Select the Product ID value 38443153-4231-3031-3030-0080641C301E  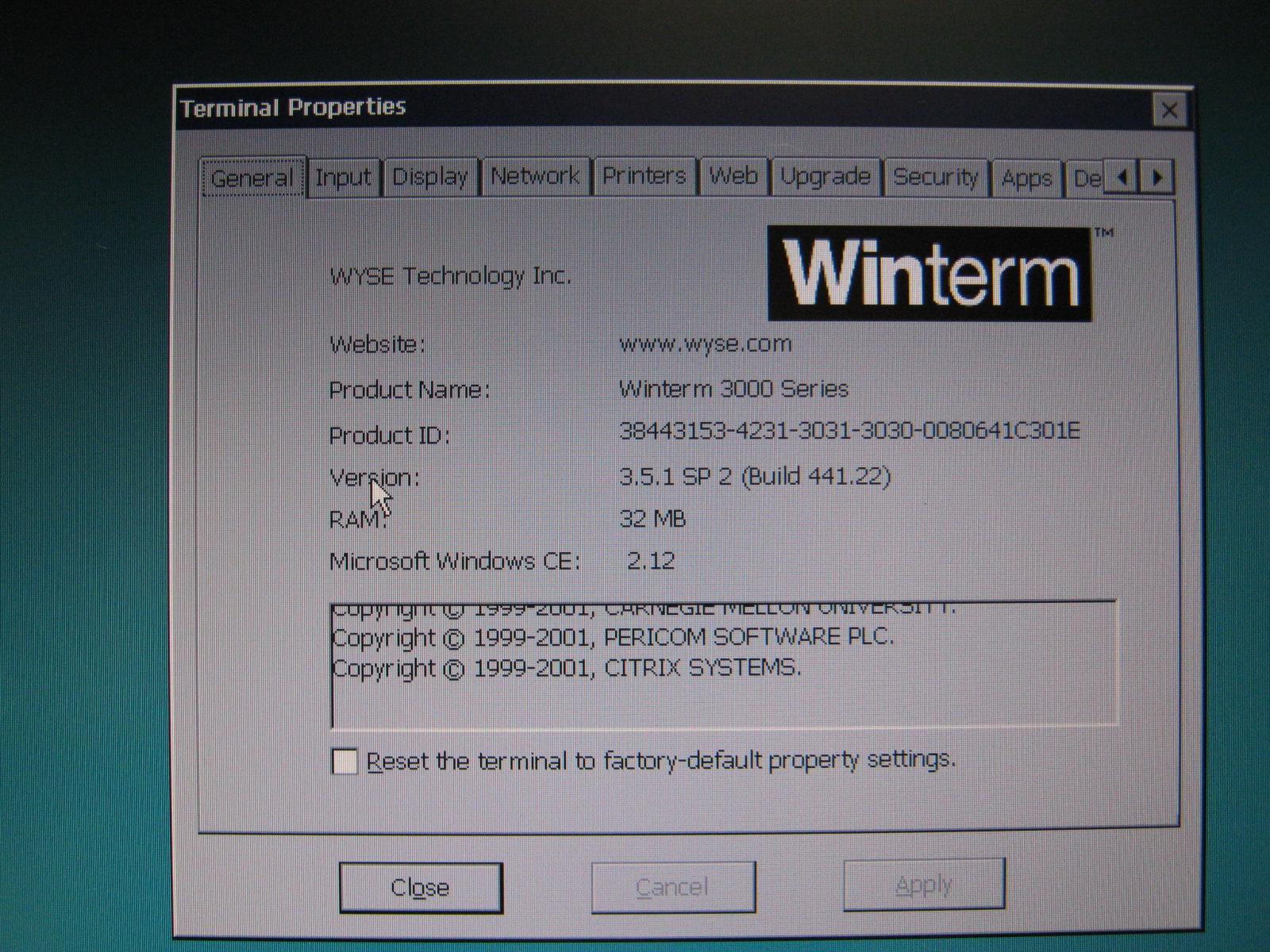[x=849, y=430]
